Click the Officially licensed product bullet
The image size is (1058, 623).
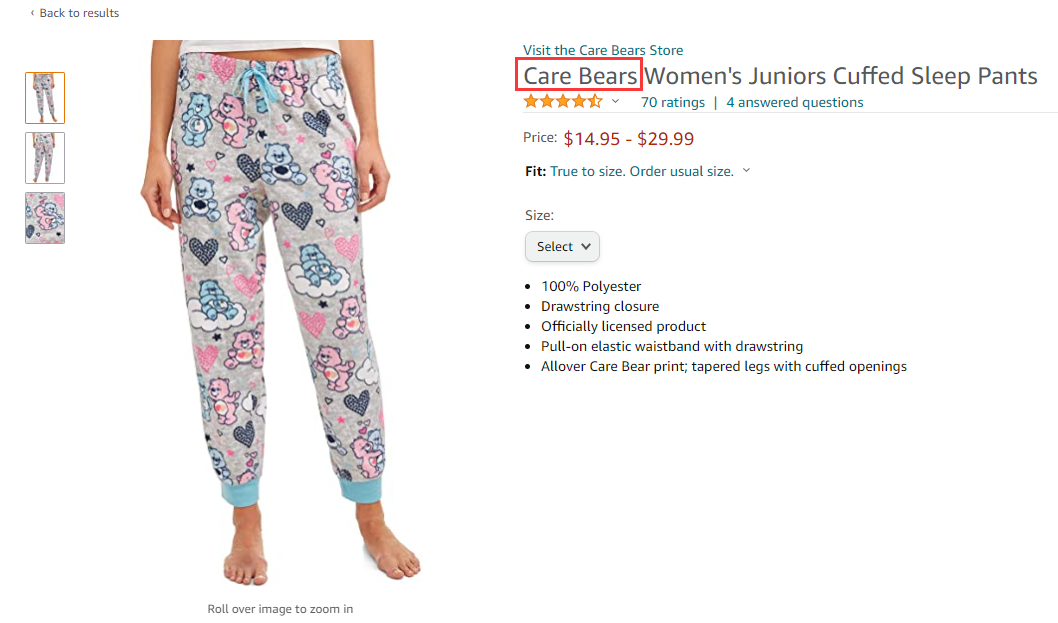(x=623, y=326)
